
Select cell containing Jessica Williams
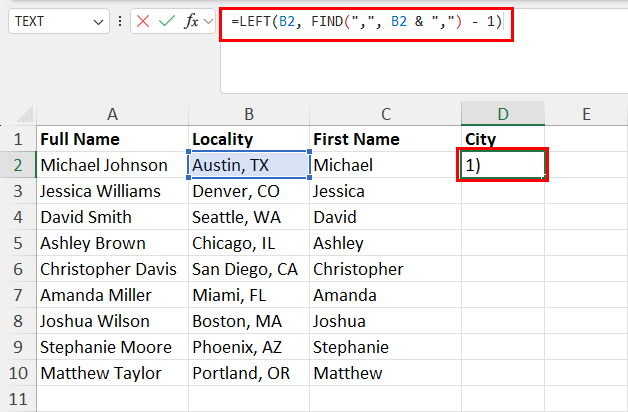pyautogui.click(x=113, y=191)
